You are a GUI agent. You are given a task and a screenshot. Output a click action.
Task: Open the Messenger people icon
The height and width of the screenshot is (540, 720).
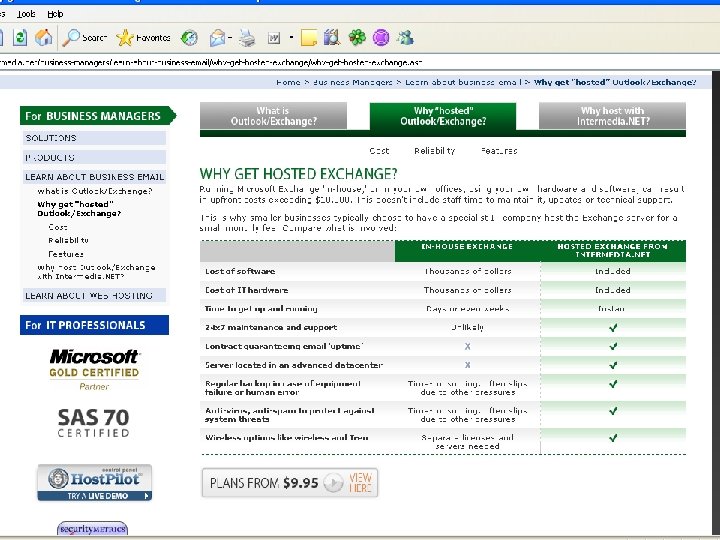pyautogui.click(x=405, y=38)
